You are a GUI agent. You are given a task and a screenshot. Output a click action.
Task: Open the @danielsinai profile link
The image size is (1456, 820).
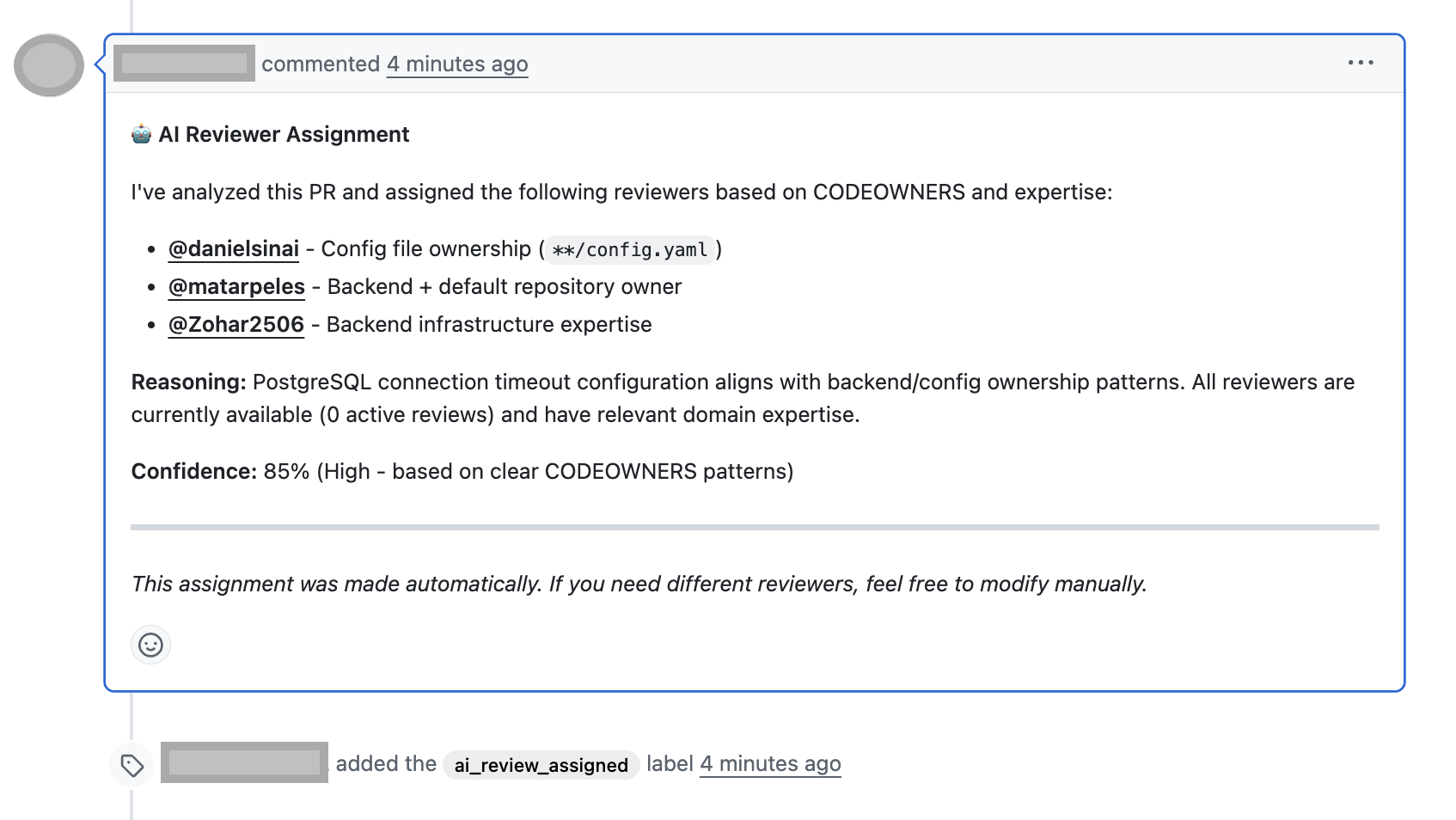coord(234,249)
